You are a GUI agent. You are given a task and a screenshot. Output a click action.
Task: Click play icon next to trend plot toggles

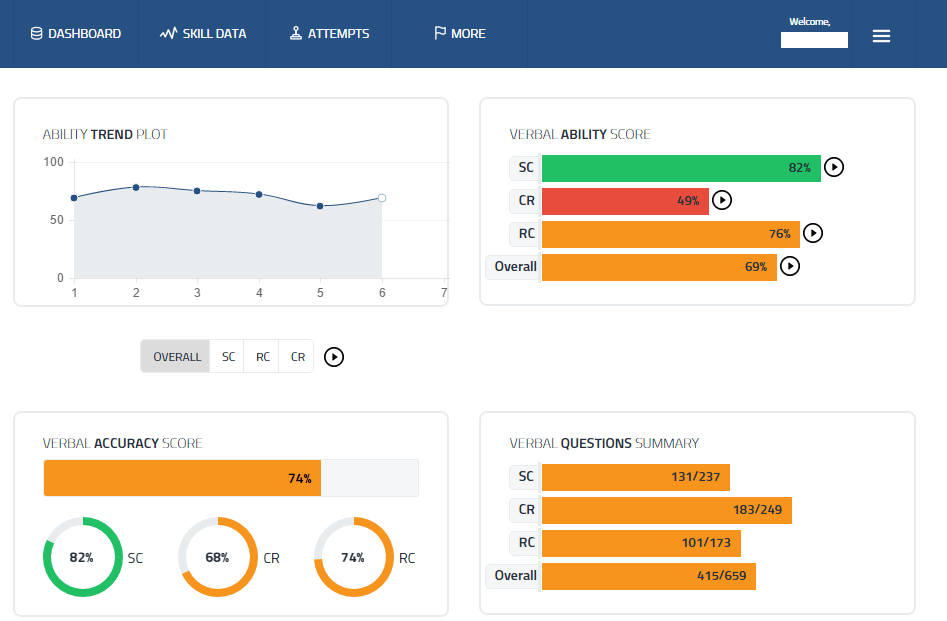click(x=334, y=357)
